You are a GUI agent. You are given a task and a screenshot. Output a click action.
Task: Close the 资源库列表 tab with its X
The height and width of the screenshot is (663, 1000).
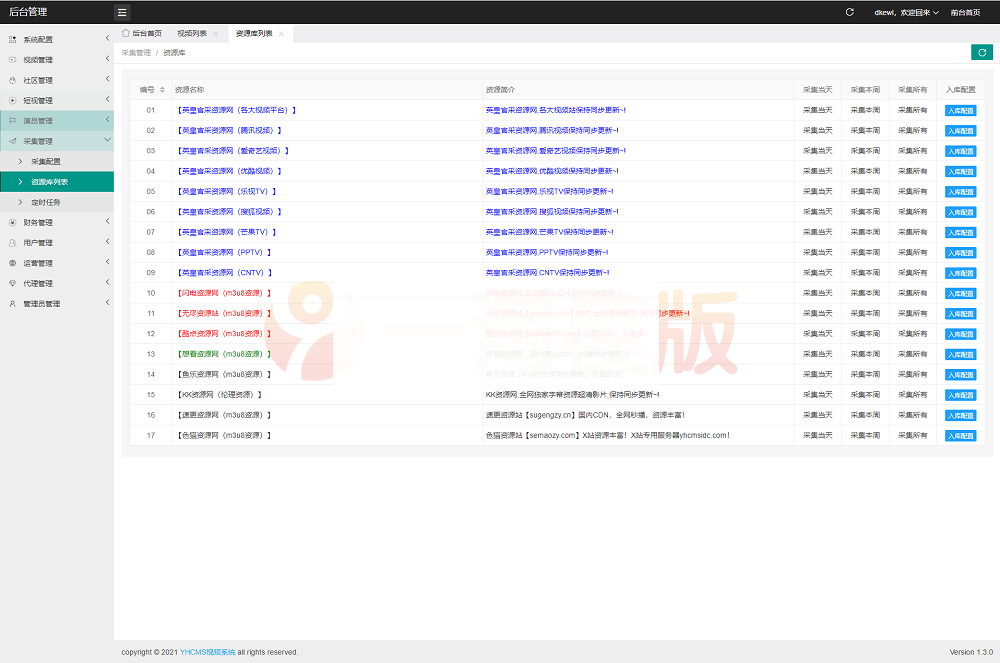pyautogui.click(x=282, y=34)
